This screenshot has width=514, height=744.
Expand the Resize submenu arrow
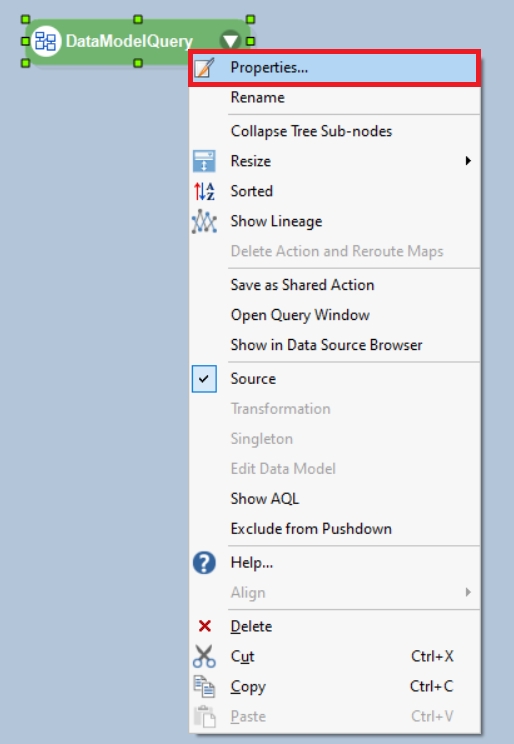pyautogui.click(x=468, y=161)
